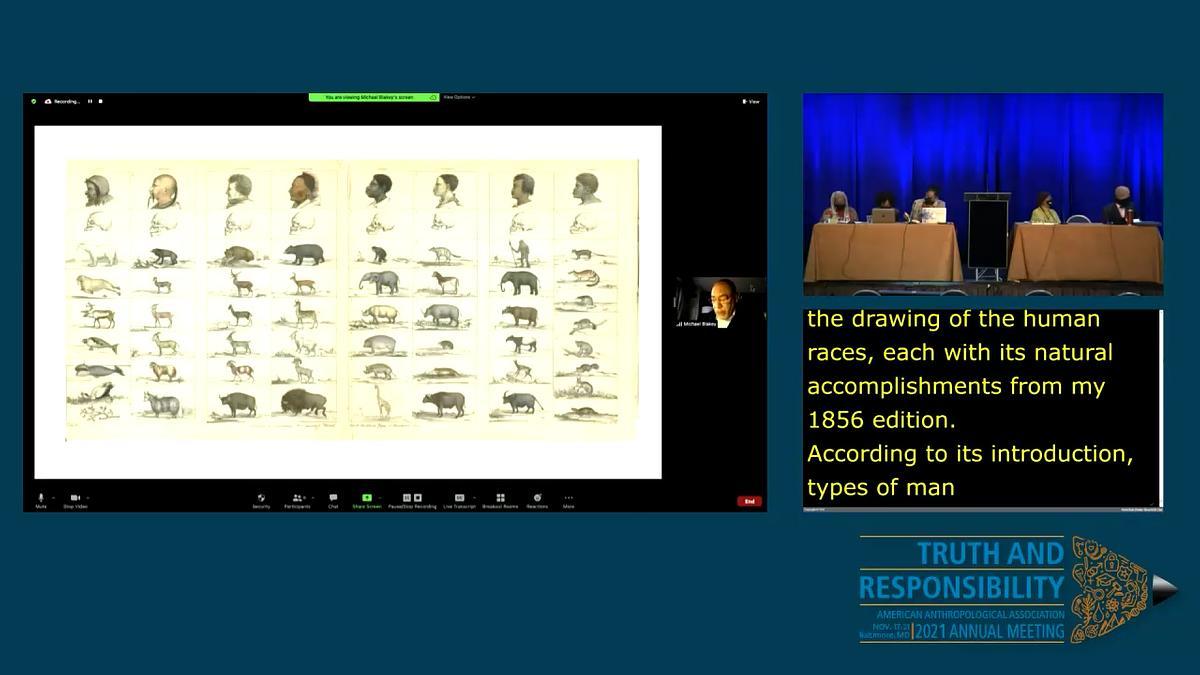Pause recording with the top-bar pause icon

coord(90,101)
